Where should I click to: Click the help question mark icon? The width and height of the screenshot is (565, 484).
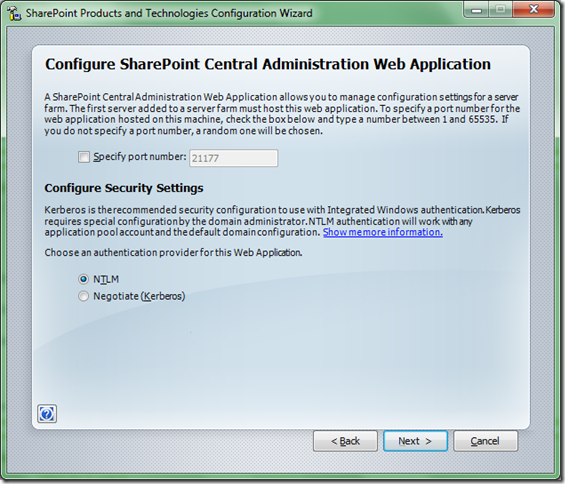pos(47,413)
